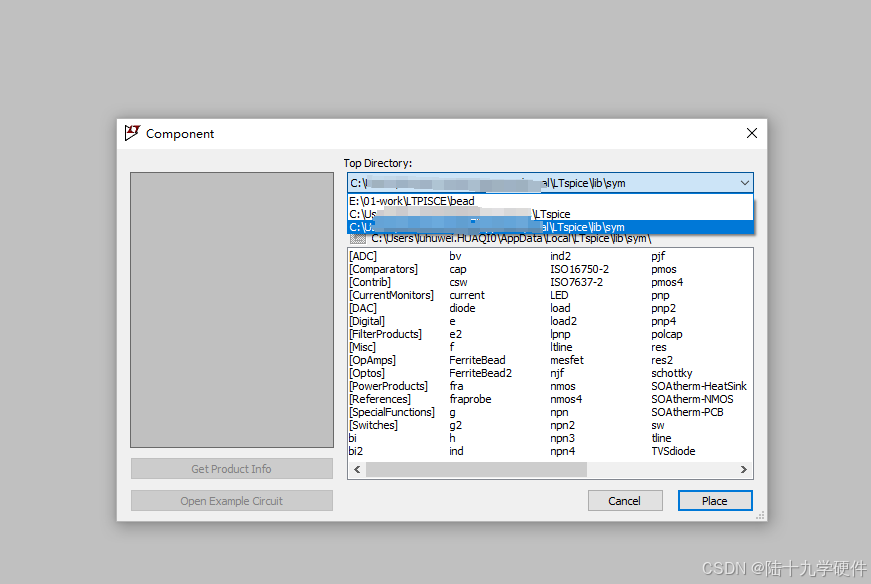Open the [OpAmps] folder
The height and width of the screenshot is (584, 871).
(x=372, y=360)
